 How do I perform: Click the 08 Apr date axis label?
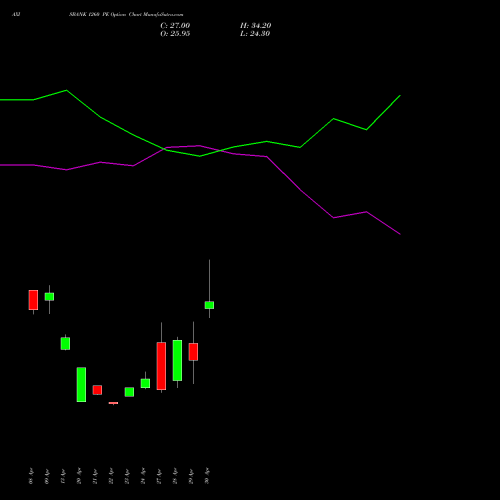click(x=31, y=476)
